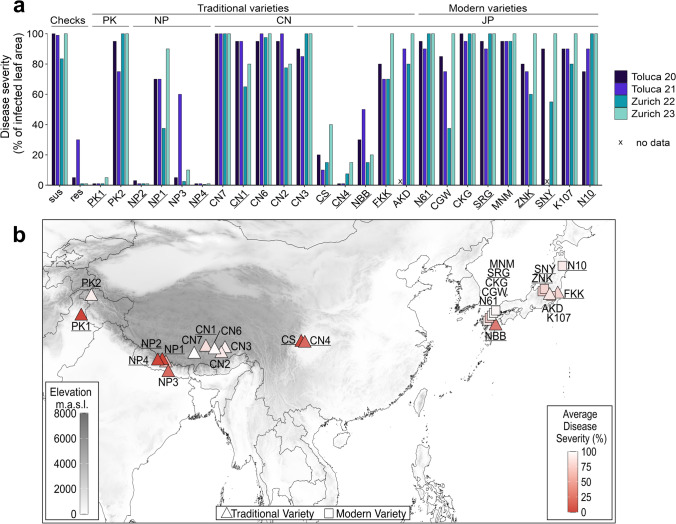Click the Toluca 20 legend color swatch

coord(621,77)
